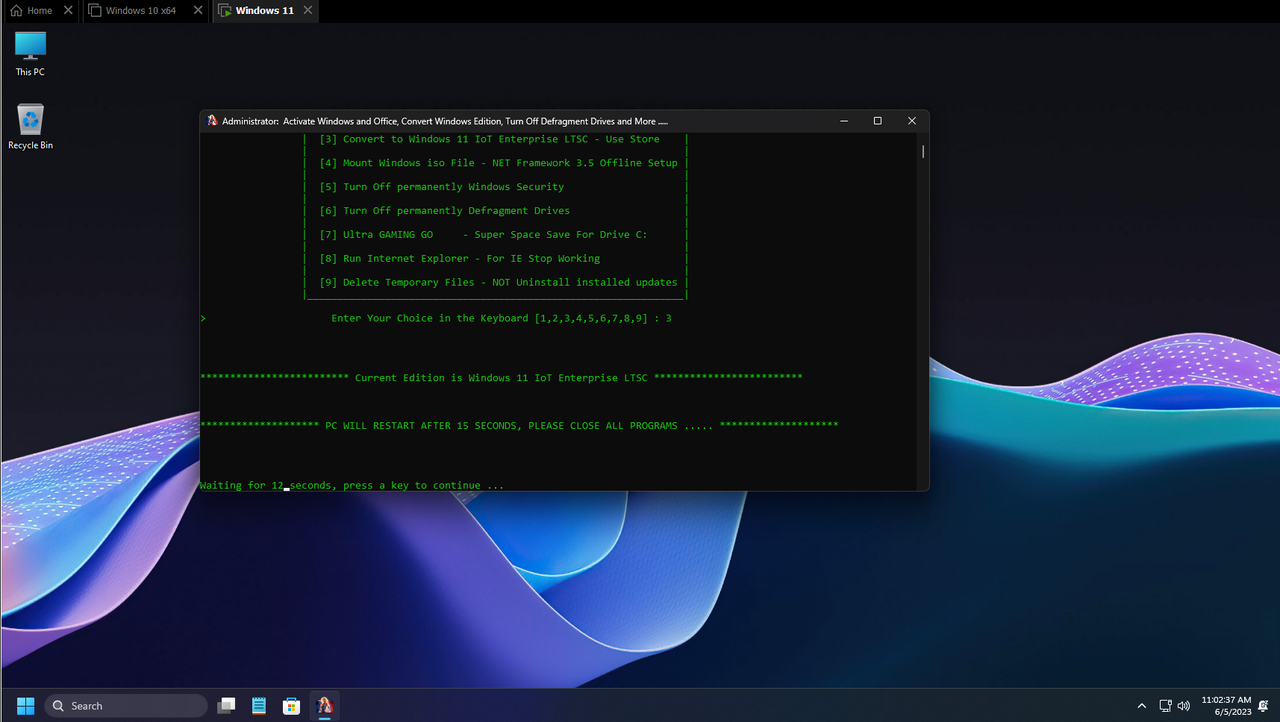Click option [3] Convert to Windows 11 IoT line
Image resolution: width=1280 pixels, height=722 pixels.
[489, 139]
